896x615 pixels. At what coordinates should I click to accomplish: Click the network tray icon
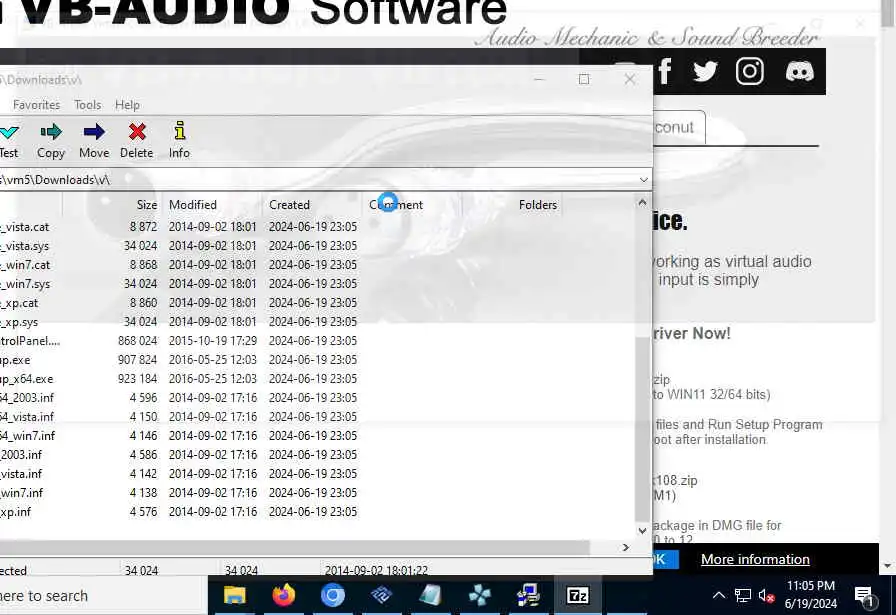coord(742,596)
